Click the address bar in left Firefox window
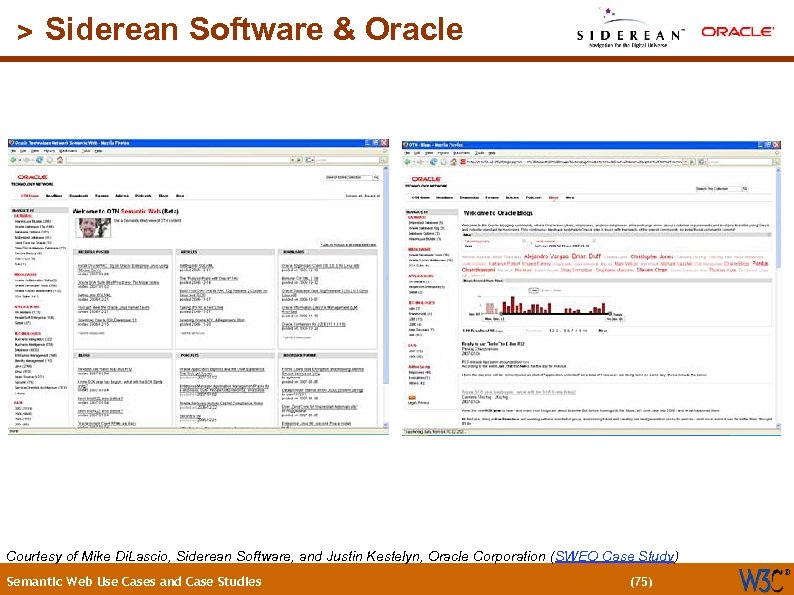Screen dimensions: 794x595 178,160
